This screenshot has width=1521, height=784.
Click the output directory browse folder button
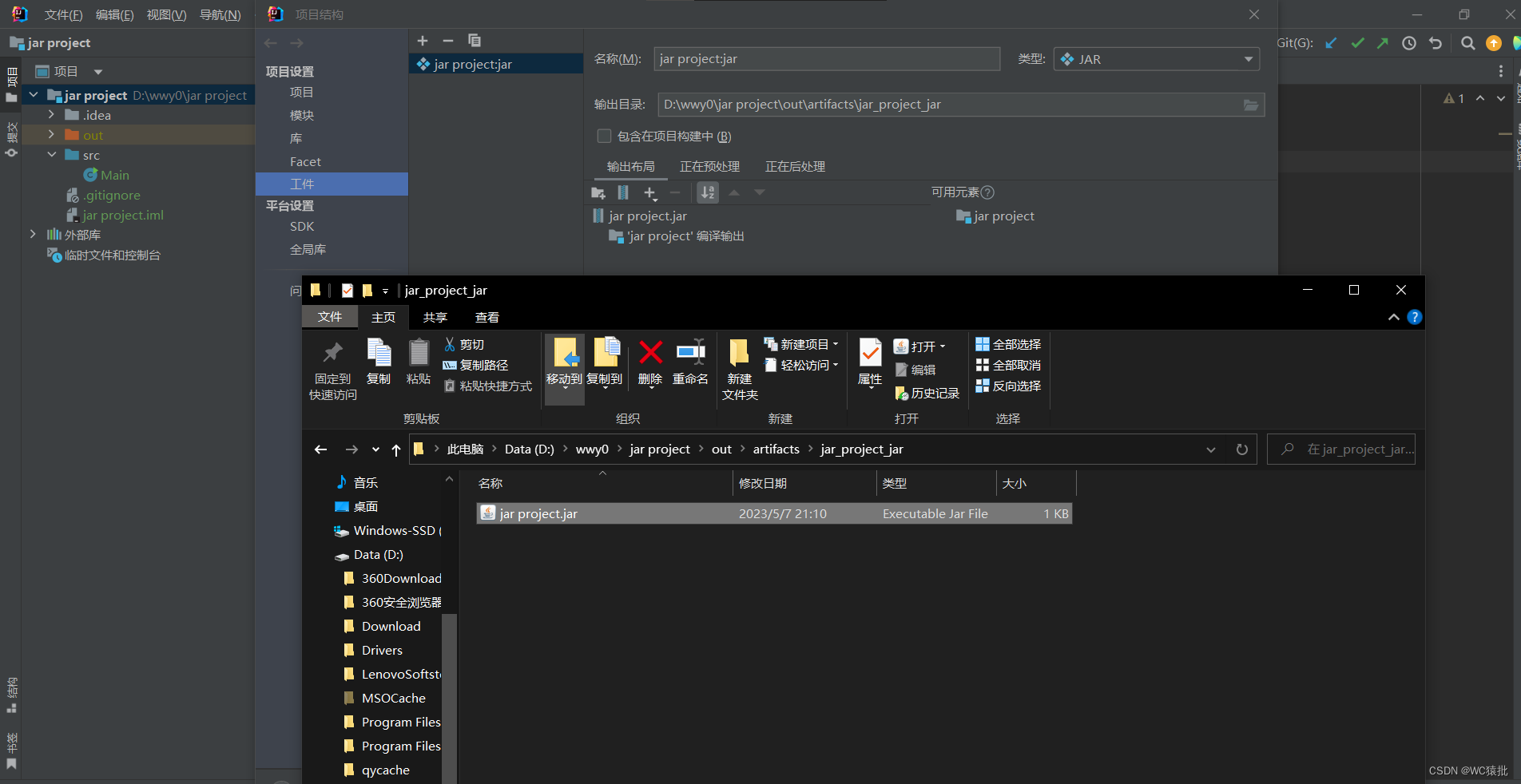pyautogui.click(x=1250, y=105)
